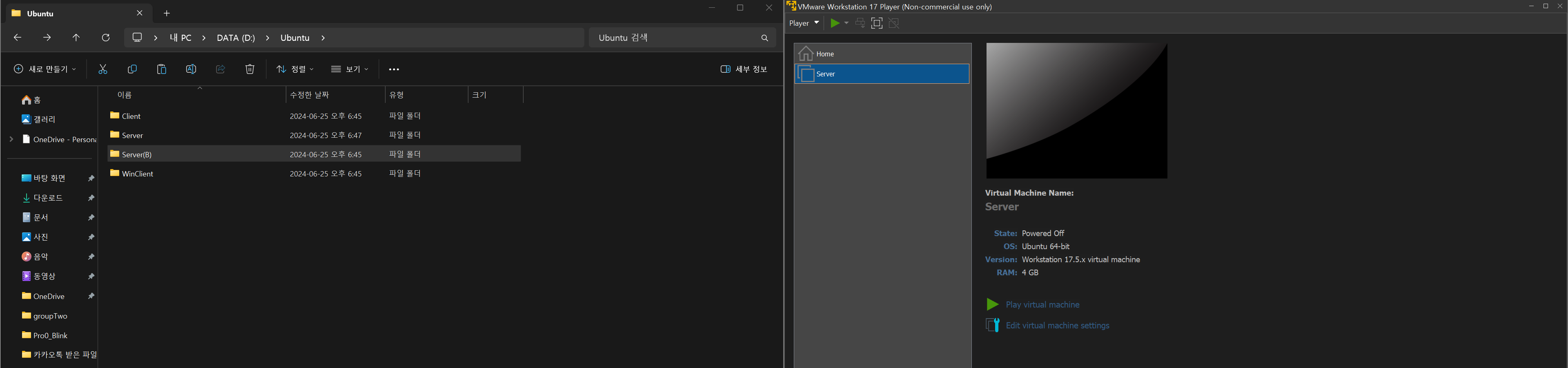Image resolution: width=1568 pixels, height=368 pixels.
Task: Toggle the 세부 정보 details pane
Action: [x=744, y=69]
